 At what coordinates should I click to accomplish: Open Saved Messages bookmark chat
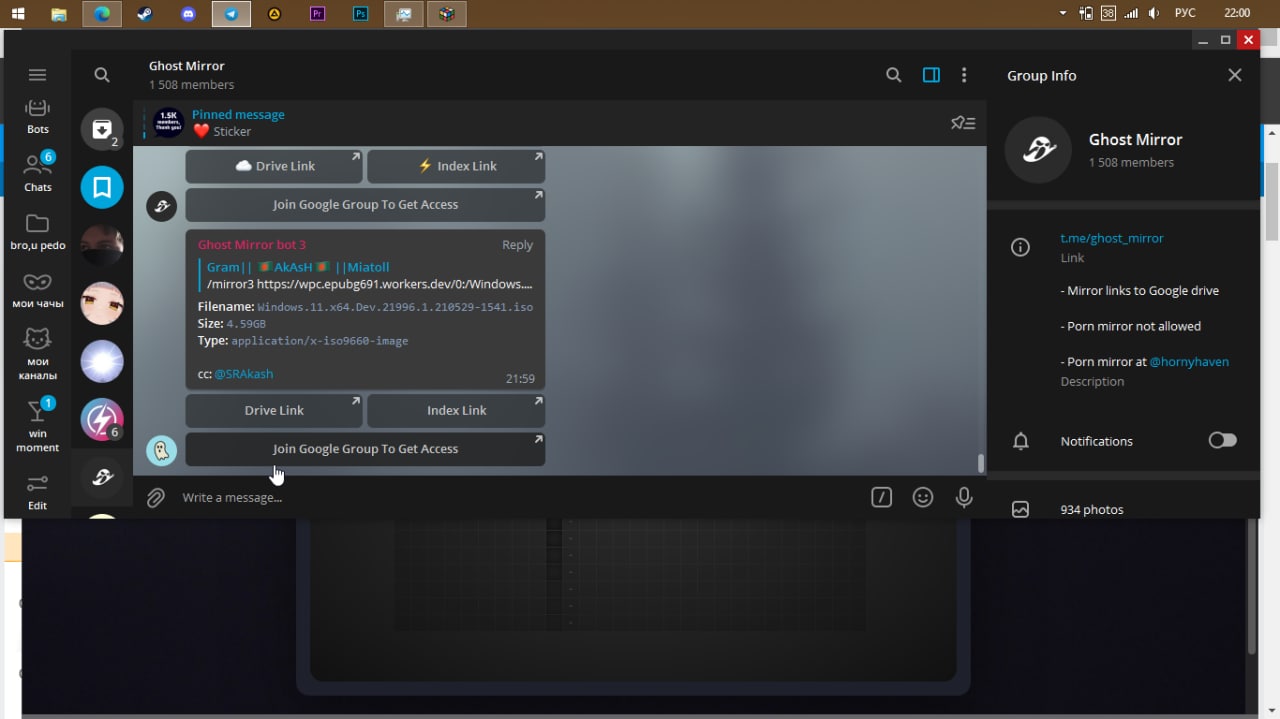coord(102,187)
